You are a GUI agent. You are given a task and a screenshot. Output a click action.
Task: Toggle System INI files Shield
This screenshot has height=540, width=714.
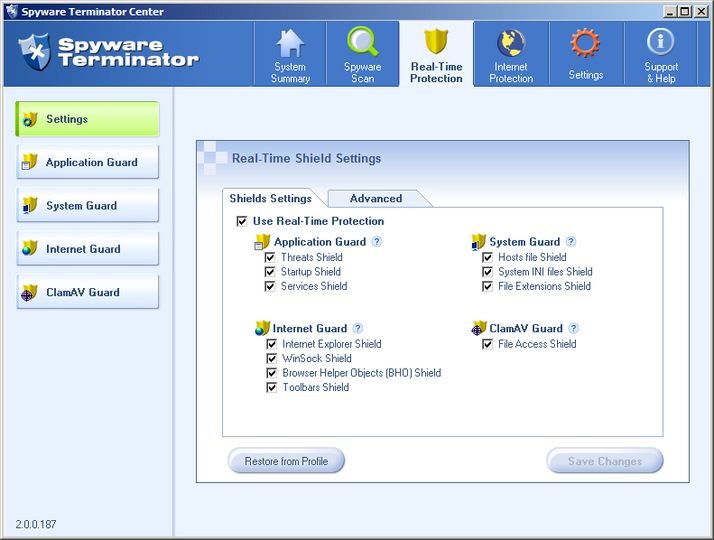(487, 272)
